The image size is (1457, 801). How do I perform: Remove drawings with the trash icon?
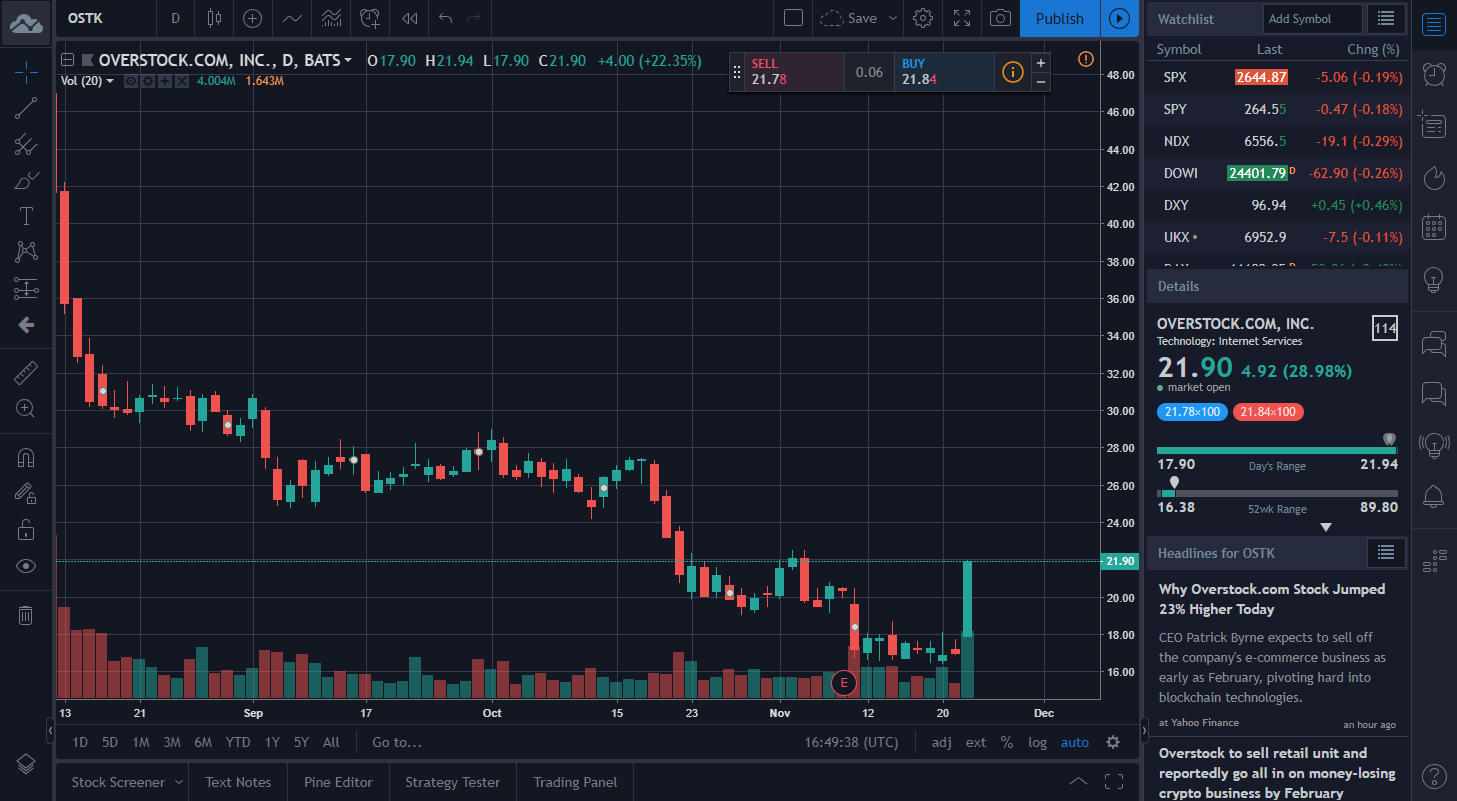(26, 615)
